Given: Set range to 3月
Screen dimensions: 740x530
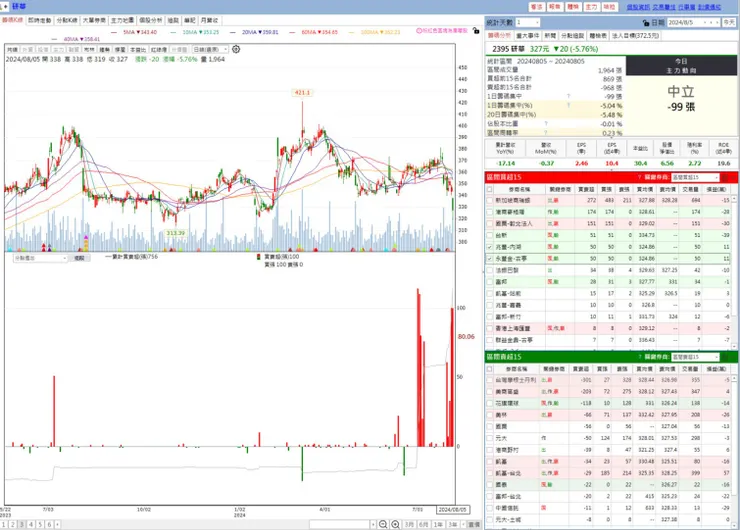Looking at the screenshot, I should [409, 524].
